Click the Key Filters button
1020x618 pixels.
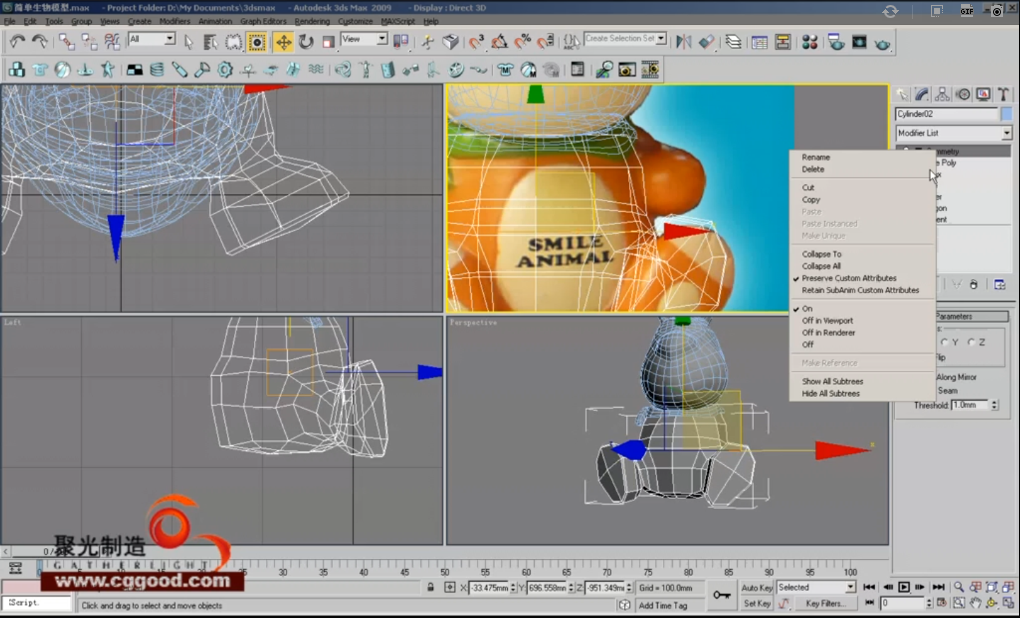(826, 603)
